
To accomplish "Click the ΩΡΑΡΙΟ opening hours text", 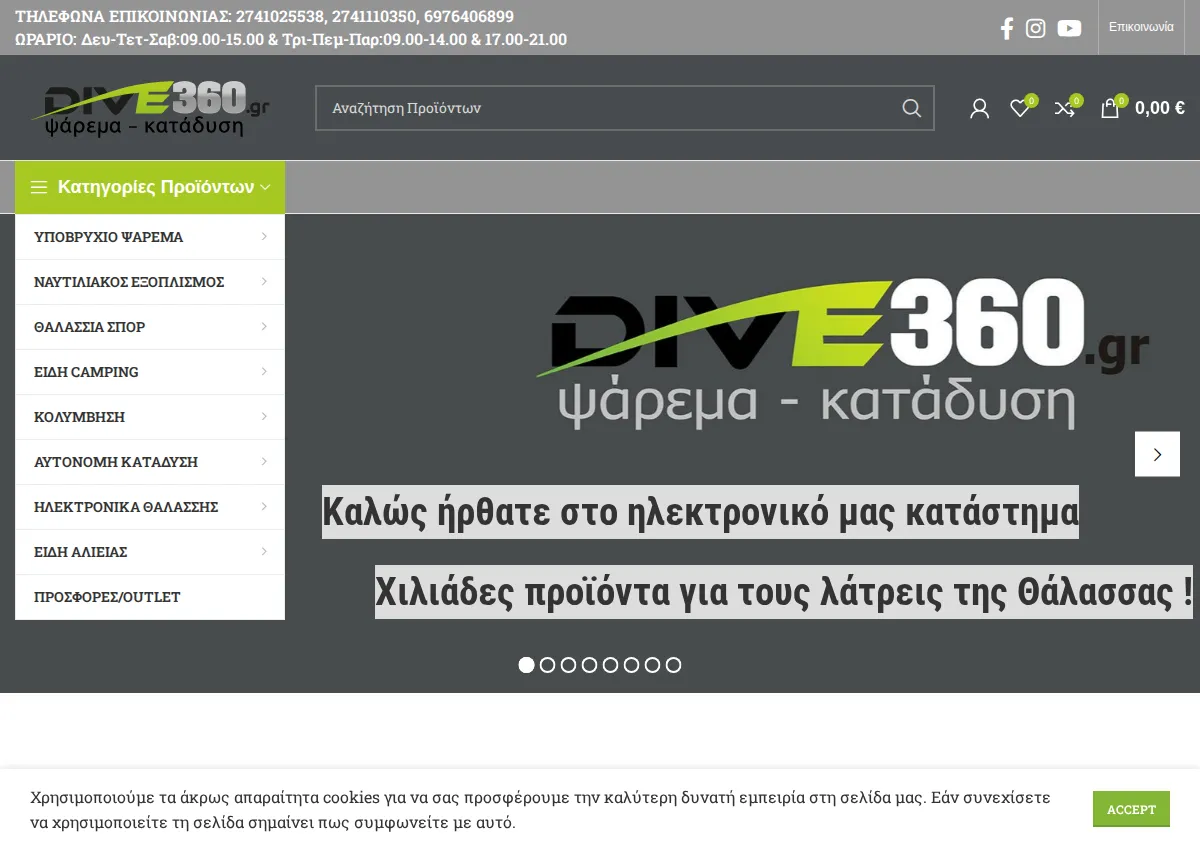I will tap(291, 40).
